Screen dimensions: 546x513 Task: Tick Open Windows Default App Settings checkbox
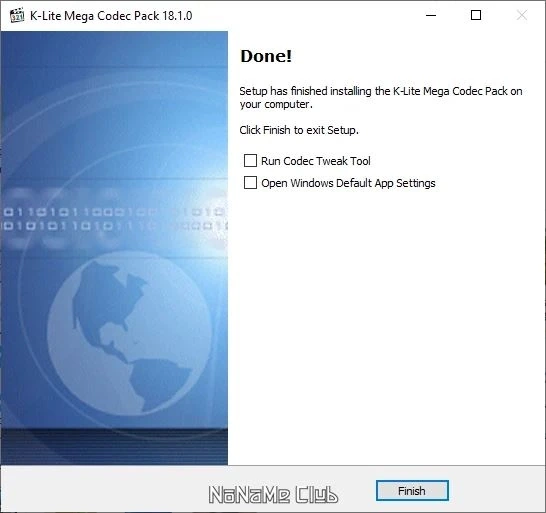[250, 182]
